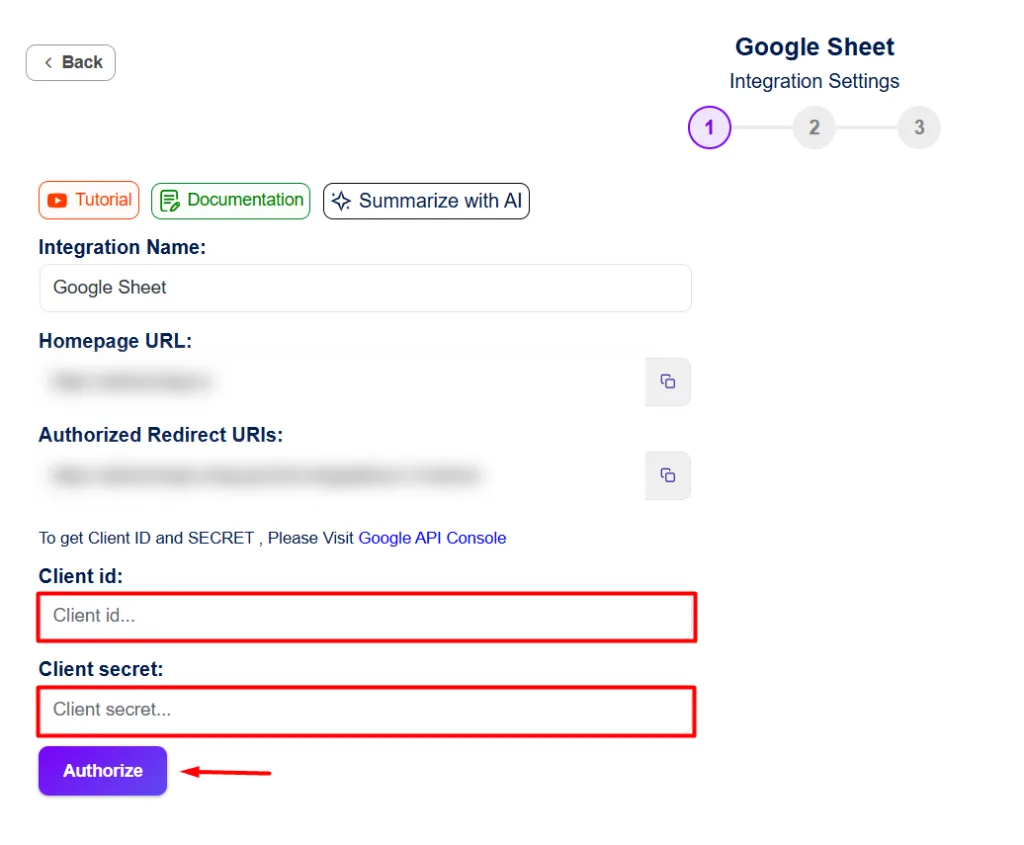The image size is (1024, 845).
Task: Open the Tutorial video button
Action: coord(89,200)
